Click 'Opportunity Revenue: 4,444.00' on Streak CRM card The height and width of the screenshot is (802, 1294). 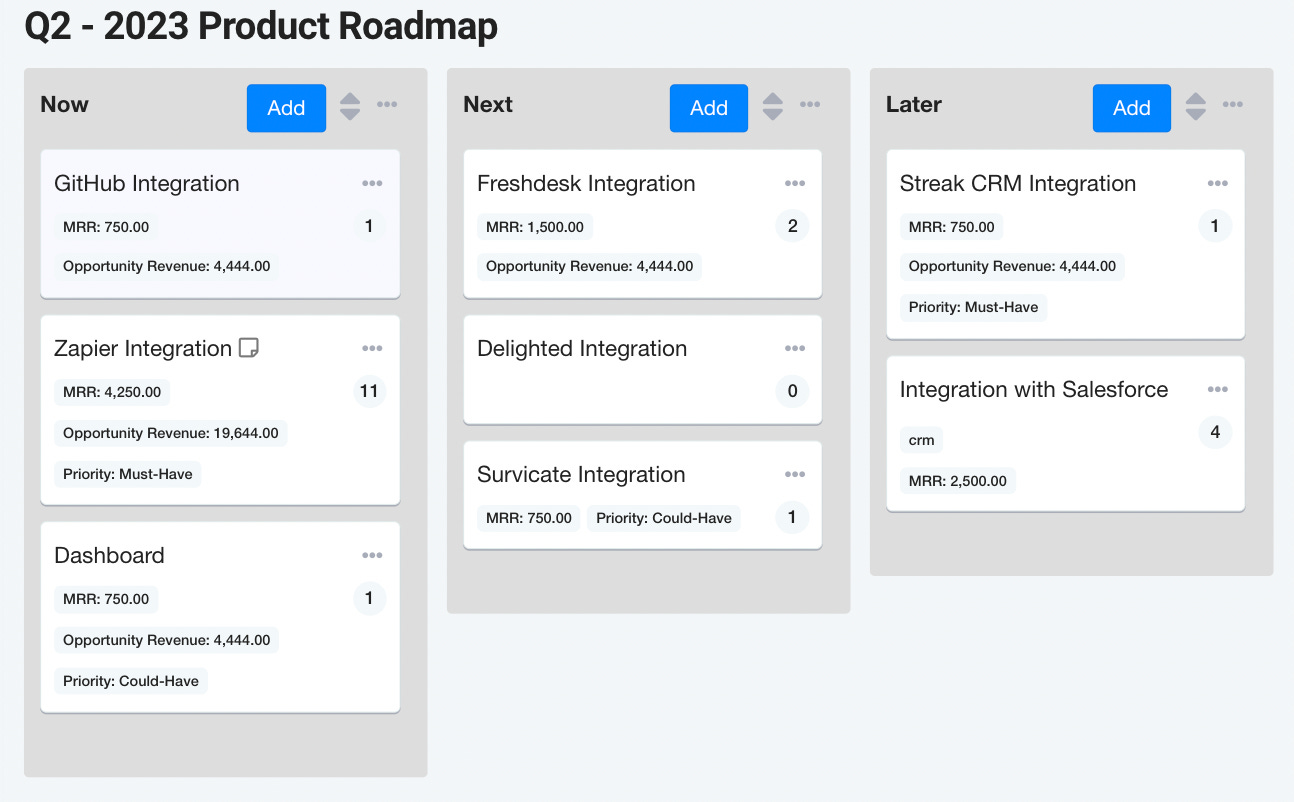[1012, 266]
